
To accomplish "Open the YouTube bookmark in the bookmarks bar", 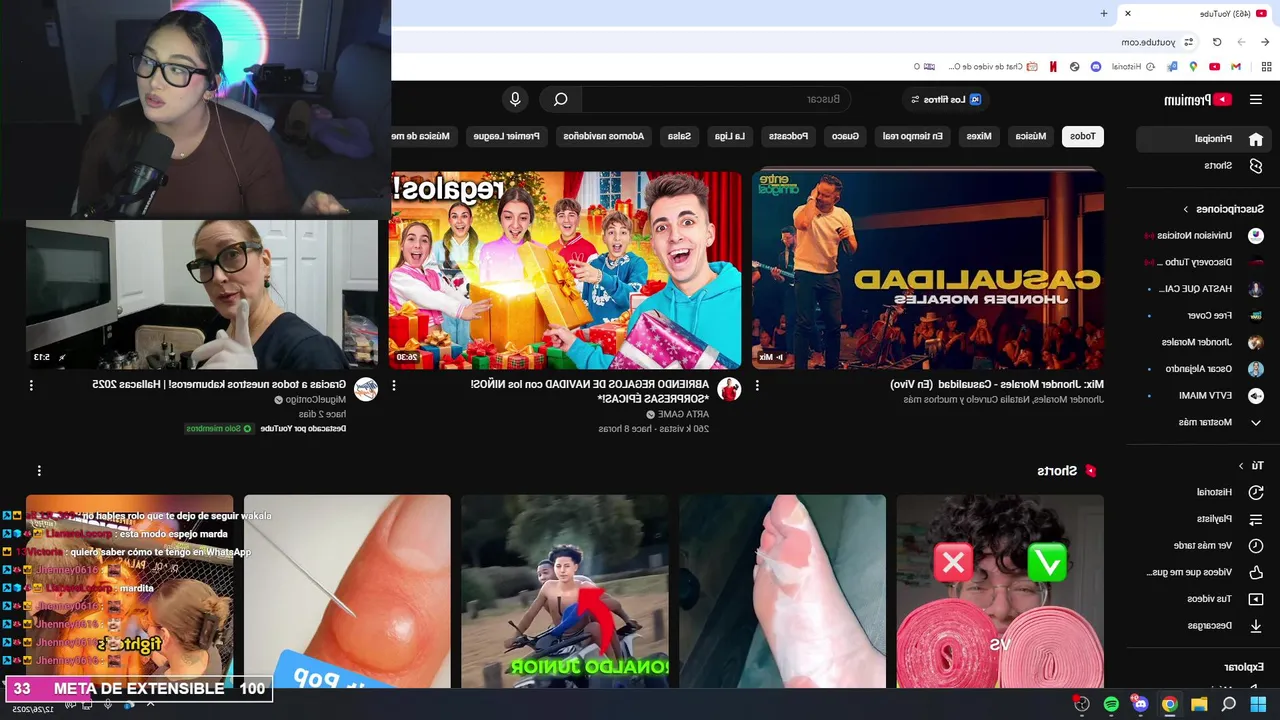I will (1214, 67).
